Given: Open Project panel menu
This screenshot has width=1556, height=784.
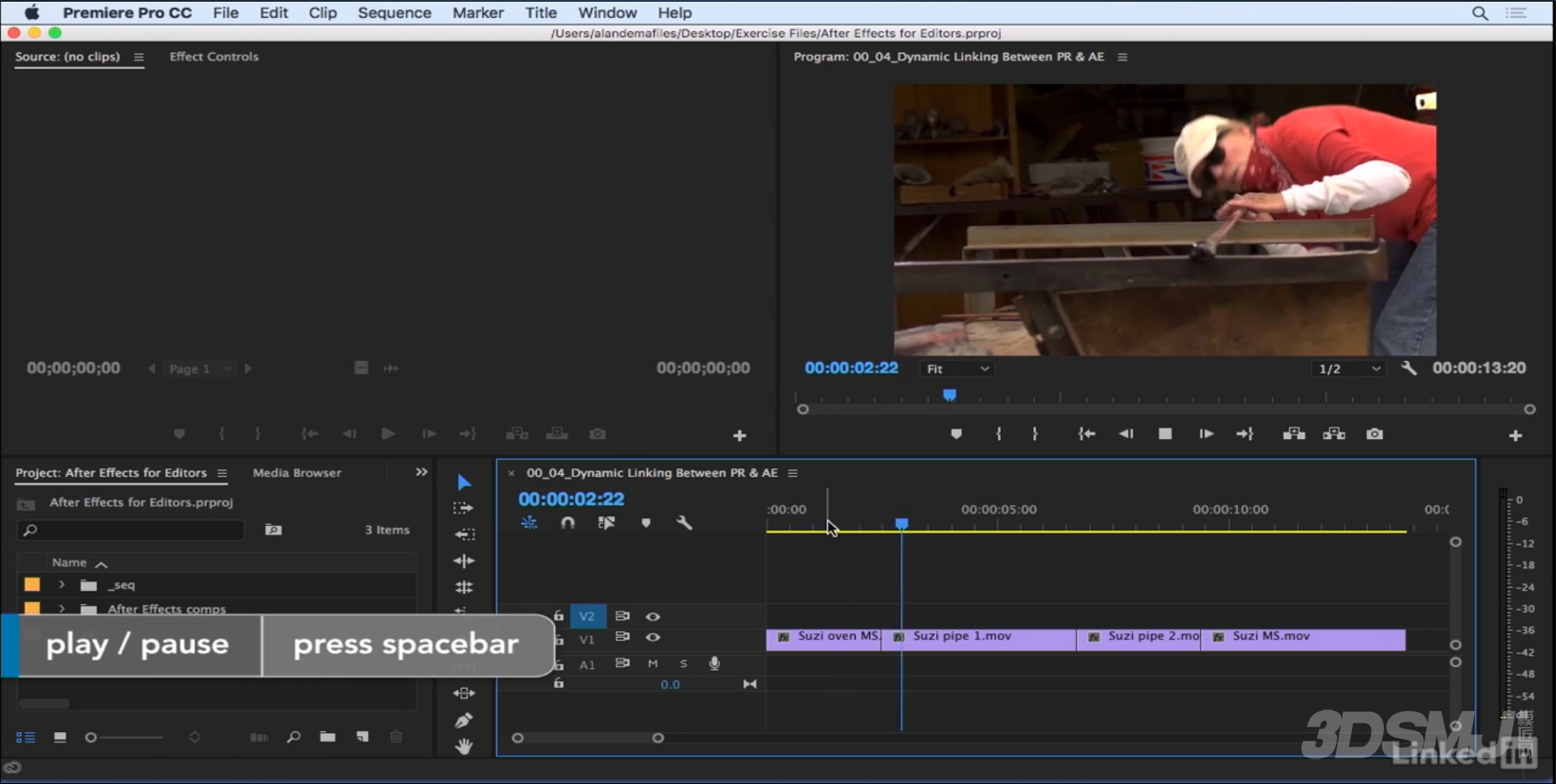Looking at the screenshot, I should (222, 473).
